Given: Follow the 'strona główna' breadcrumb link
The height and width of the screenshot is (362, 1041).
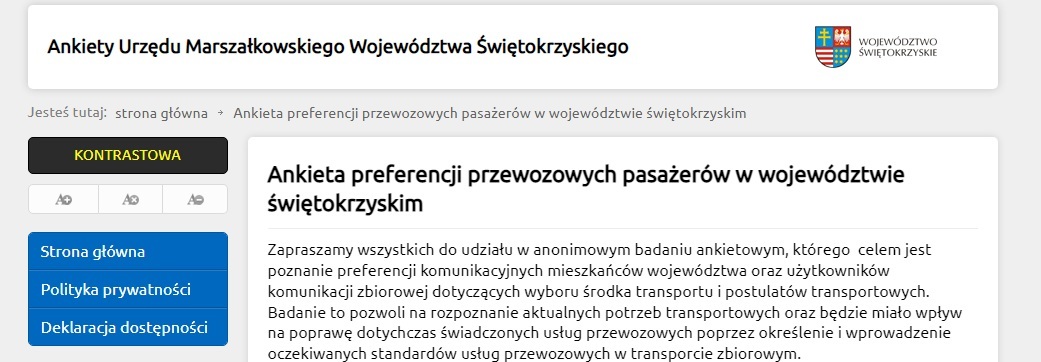Looking at the screenshot, I should click(161, 113).
